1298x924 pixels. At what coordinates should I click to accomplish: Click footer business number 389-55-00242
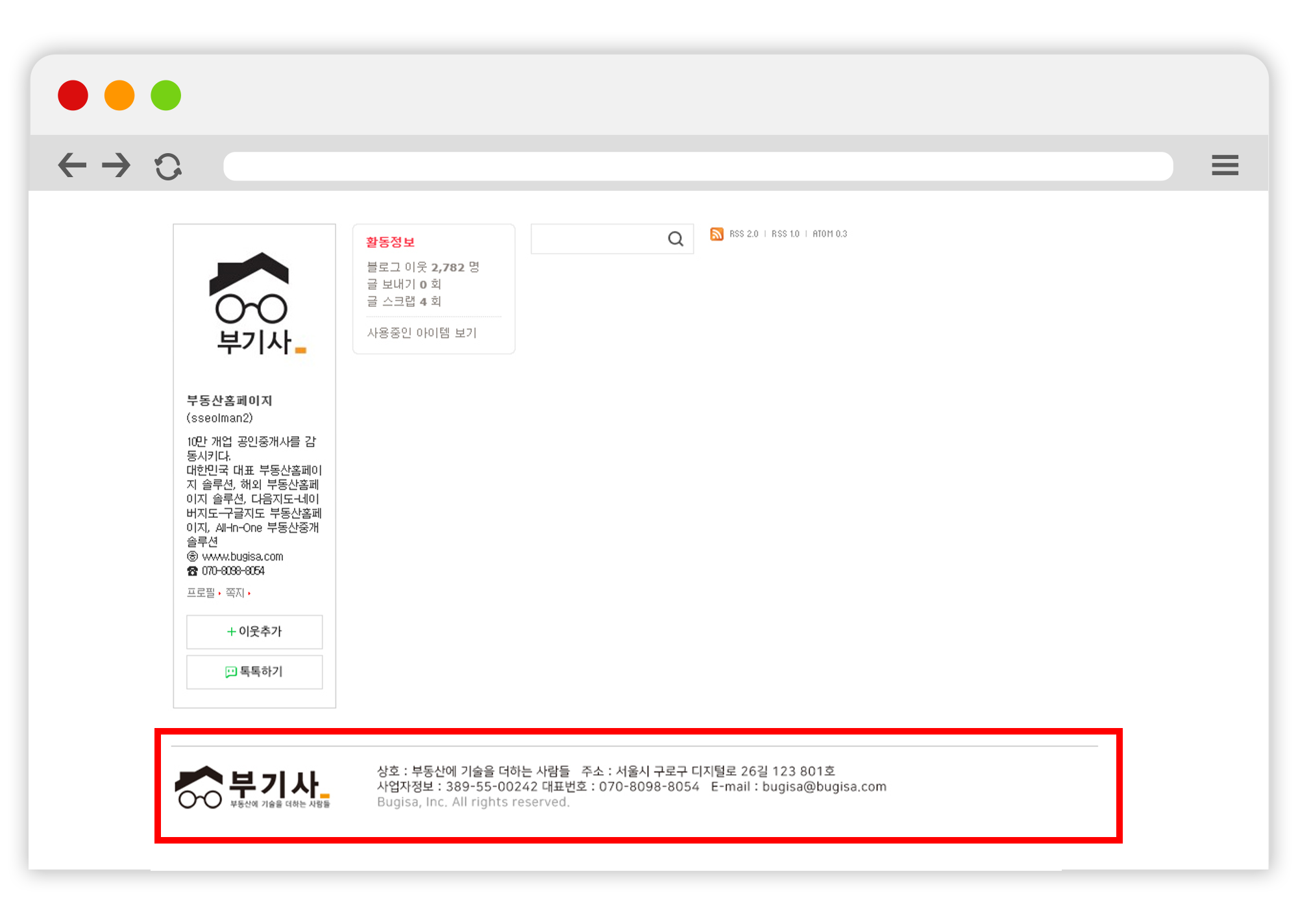coord(491,786)
